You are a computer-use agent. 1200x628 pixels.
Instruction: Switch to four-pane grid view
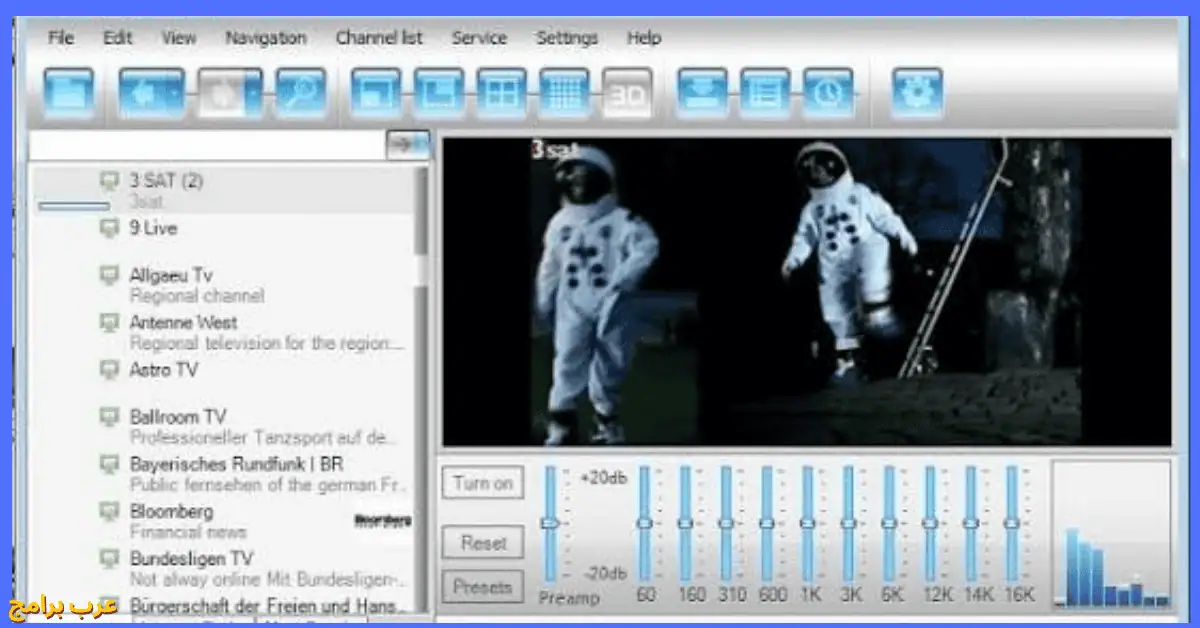(502, 94)
